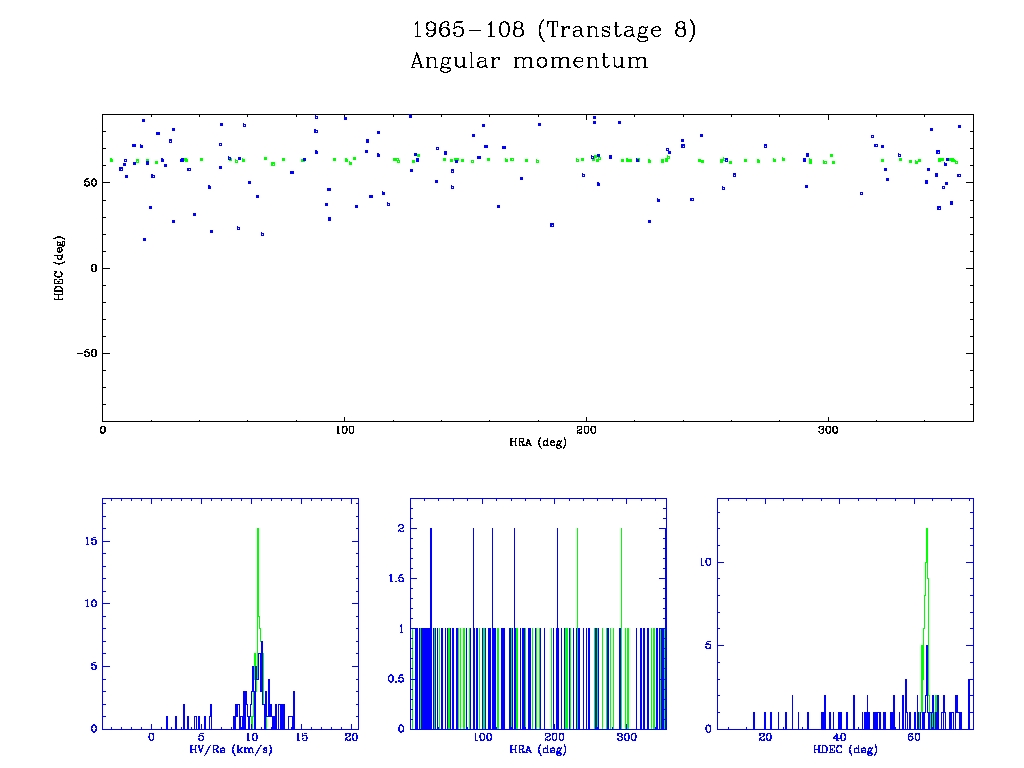Click the green peak top in the HDEC histogram

point(927,529)
